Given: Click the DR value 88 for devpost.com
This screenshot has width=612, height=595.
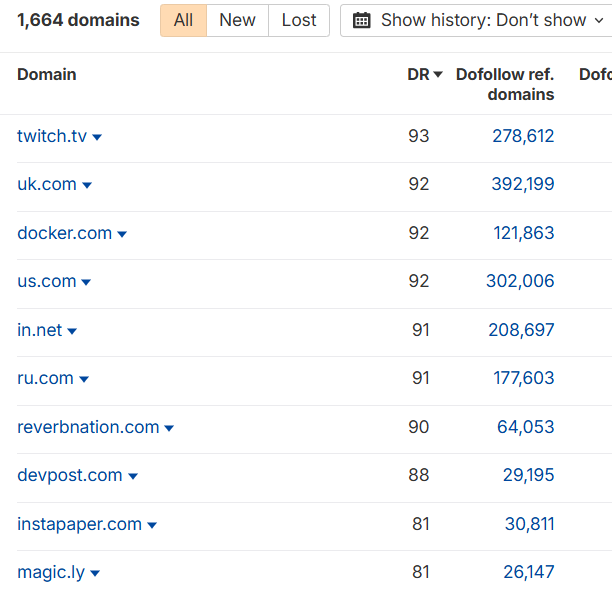Looking at the screenshot, I should point(419,475).
